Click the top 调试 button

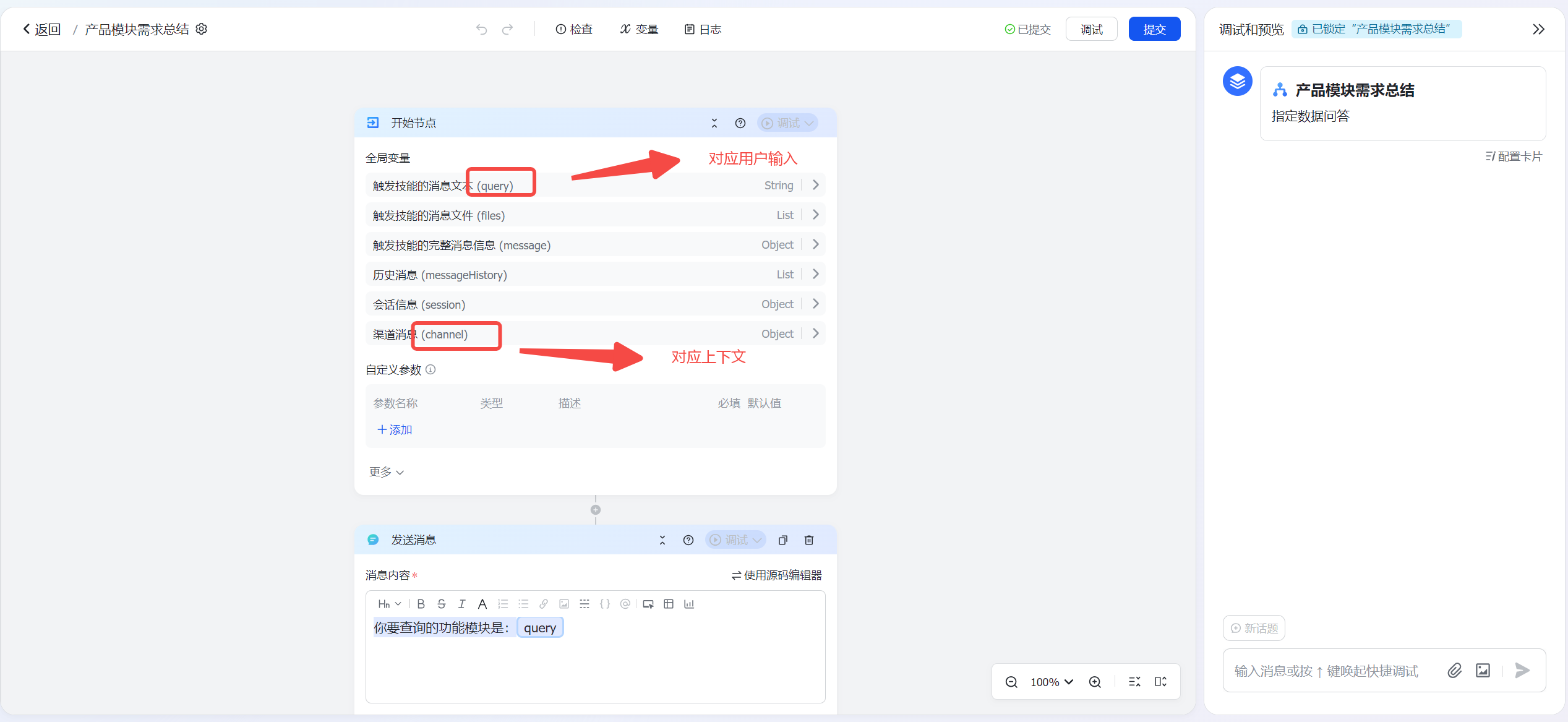point(1092,29)
